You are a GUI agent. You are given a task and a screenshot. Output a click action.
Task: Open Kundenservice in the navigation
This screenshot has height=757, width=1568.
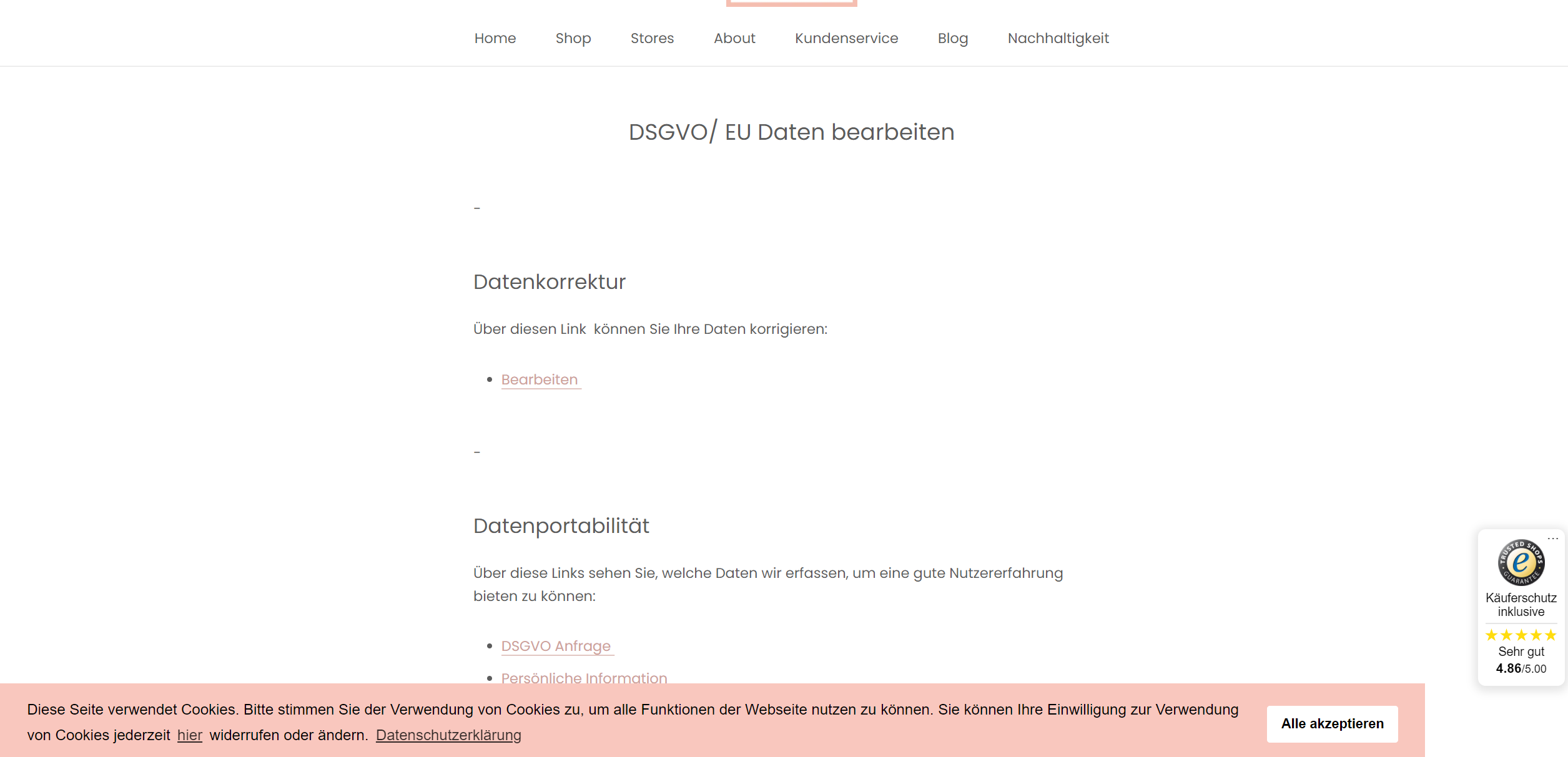[x=846, y=39]
